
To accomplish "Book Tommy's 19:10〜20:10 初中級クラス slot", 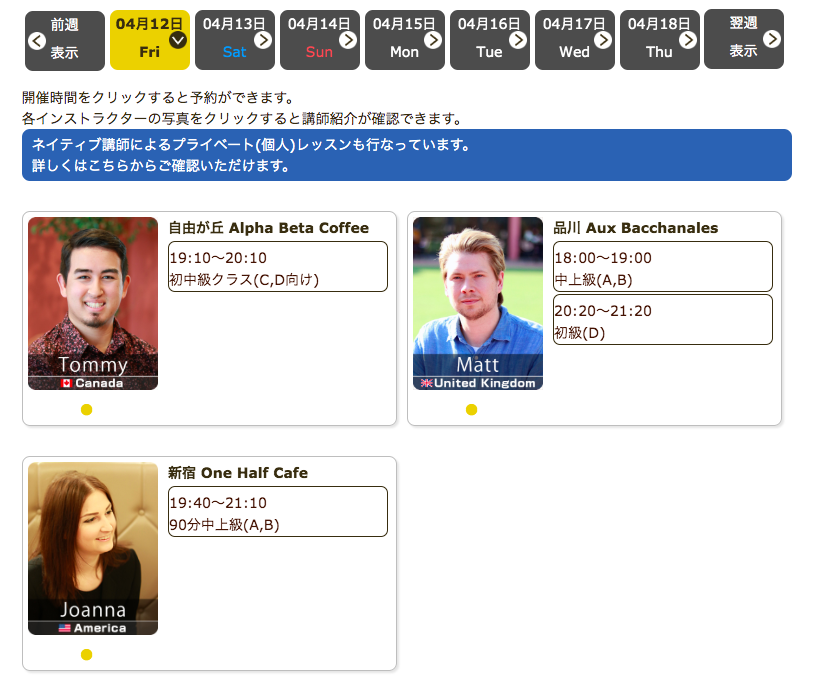I will click(277, 267).
